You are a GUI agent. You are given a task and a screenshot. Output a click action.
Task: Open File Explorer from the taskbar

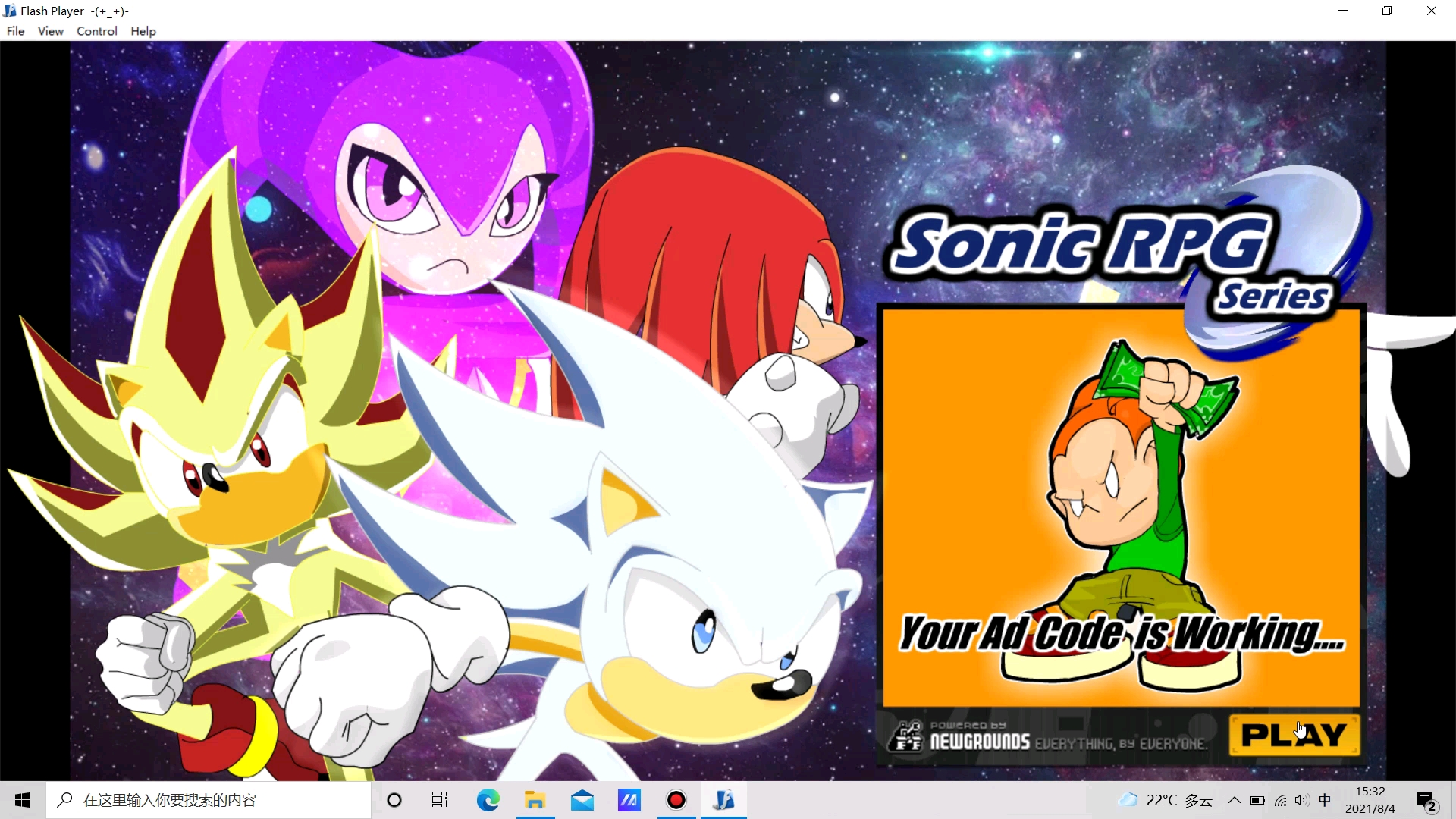click(x=535, y=800)
